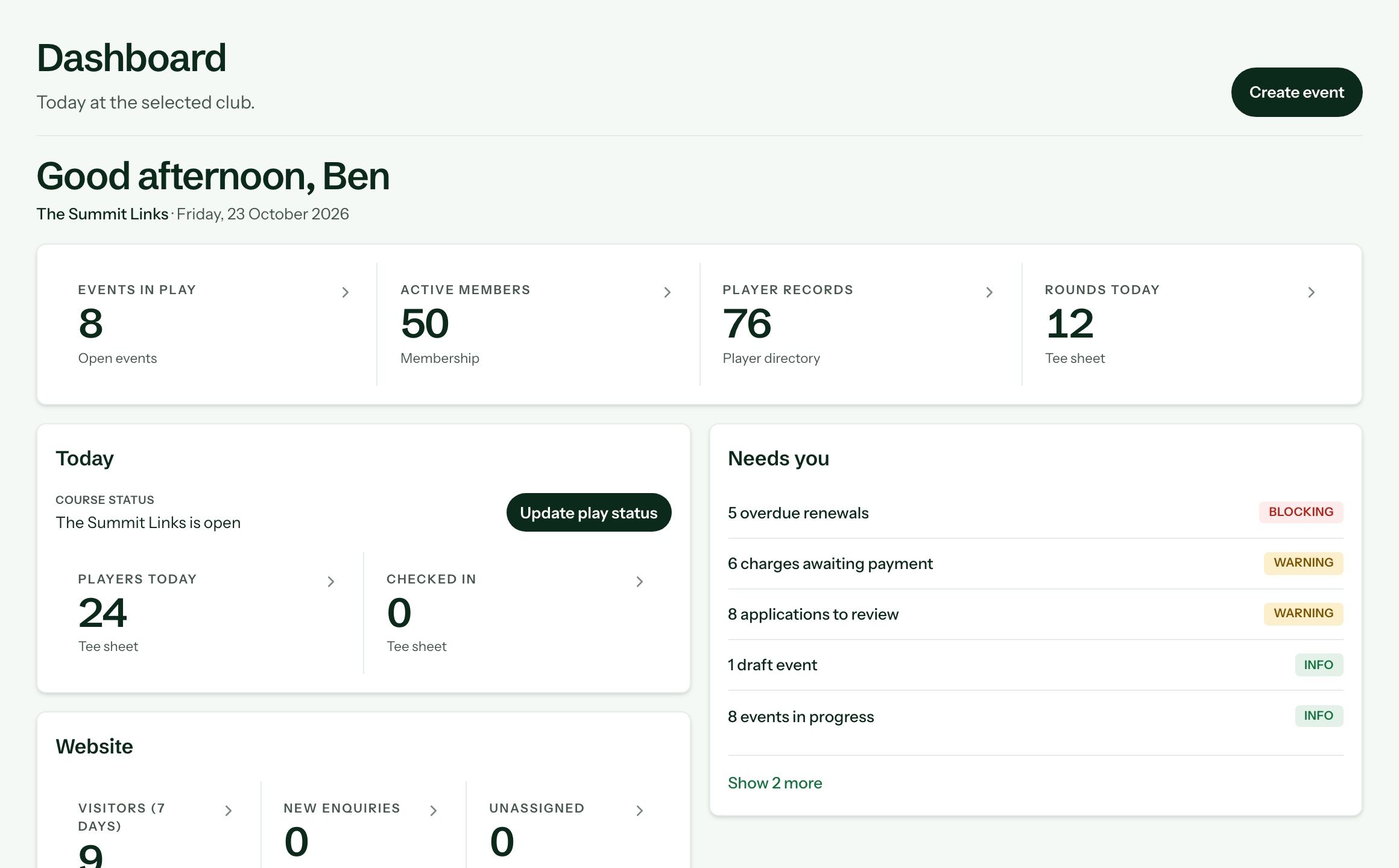Select Tee sheet label under Rounds Today
Viewport: 1399px width, 868px height.
coord(1075,358)
